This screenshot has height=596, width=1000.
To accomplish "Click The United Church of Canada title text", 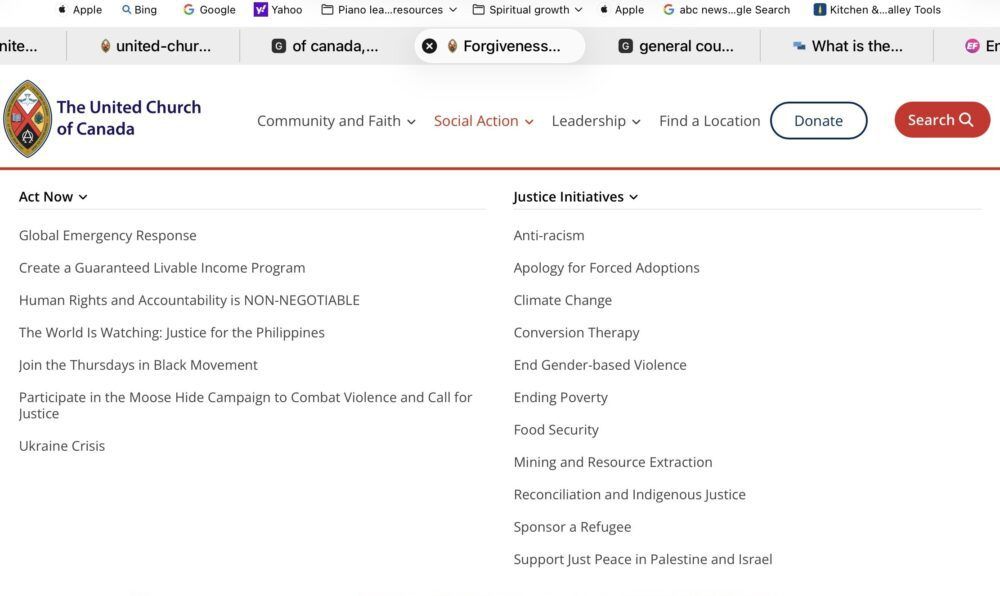I will [x=129, y=118].
